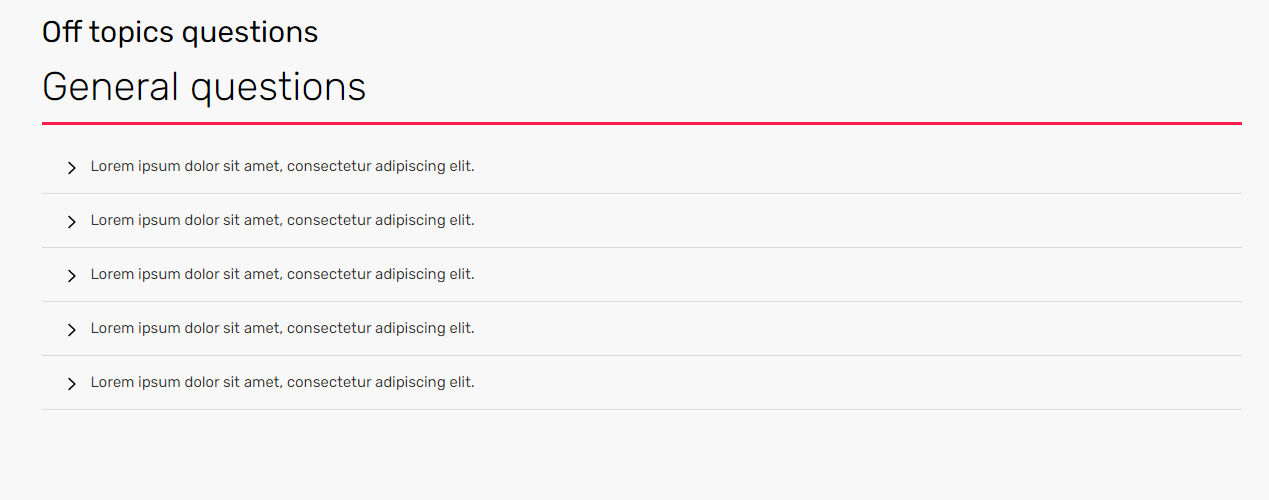Image resolution: width=1269 pixels, height=500 pixels.
Task: Click the chevron arrow of the second question
Action: [x=71, y=222]
